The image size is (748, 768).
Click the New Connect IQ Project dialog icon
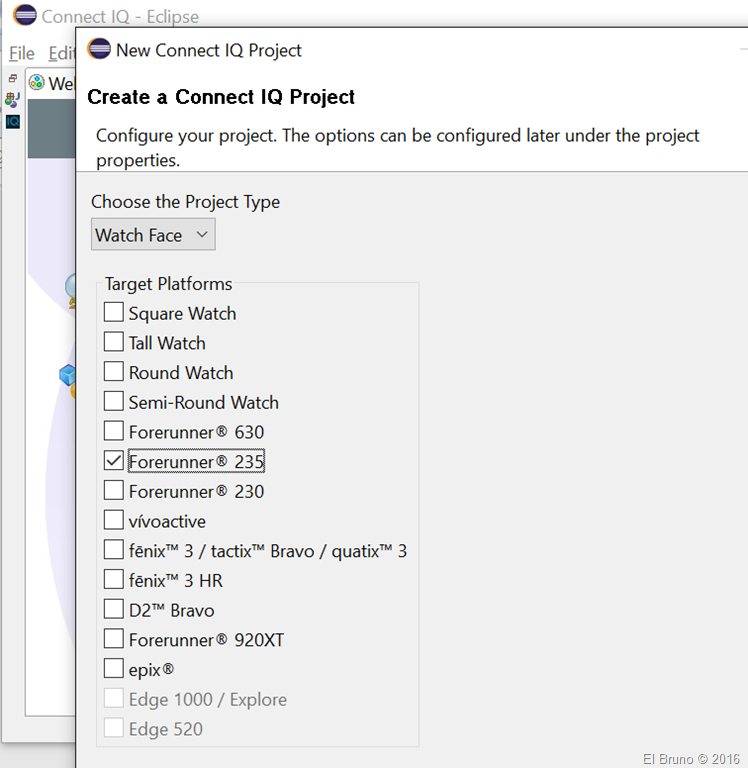tap(99, 50)
